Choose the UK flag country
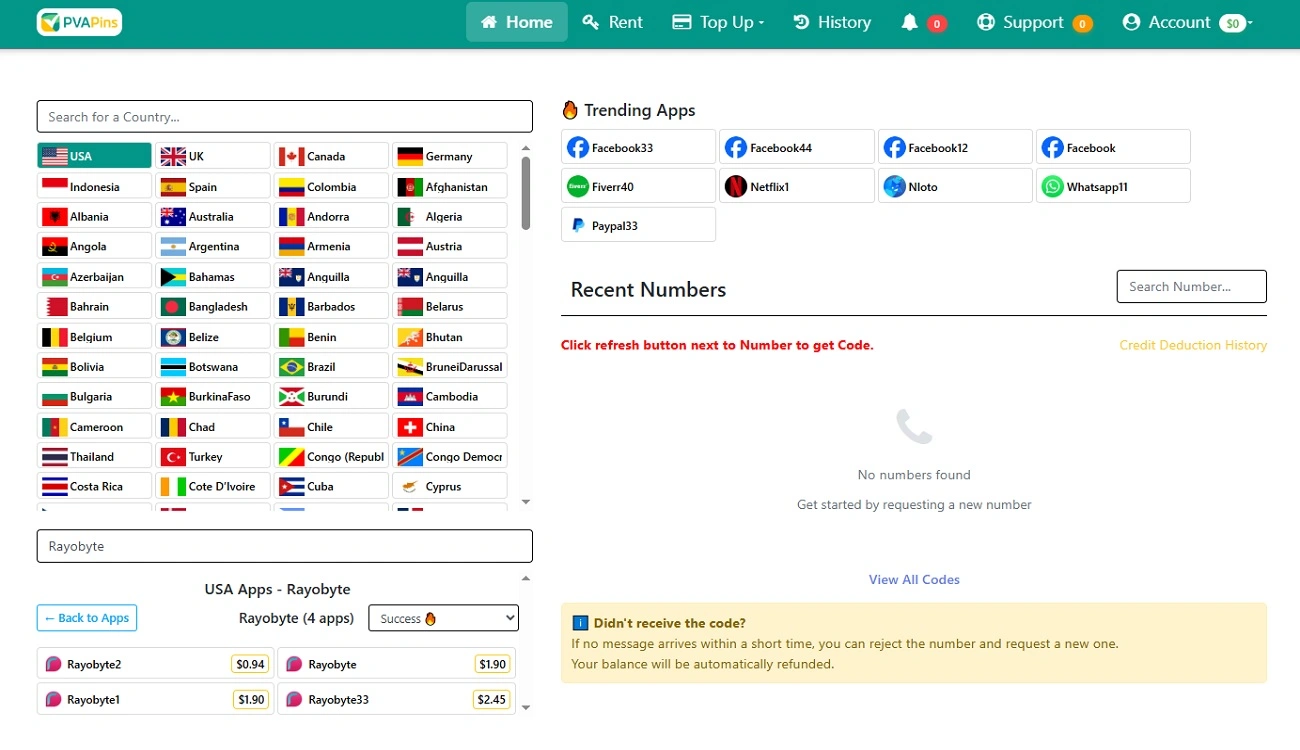 pyautogui.click(x=212, y=156)
